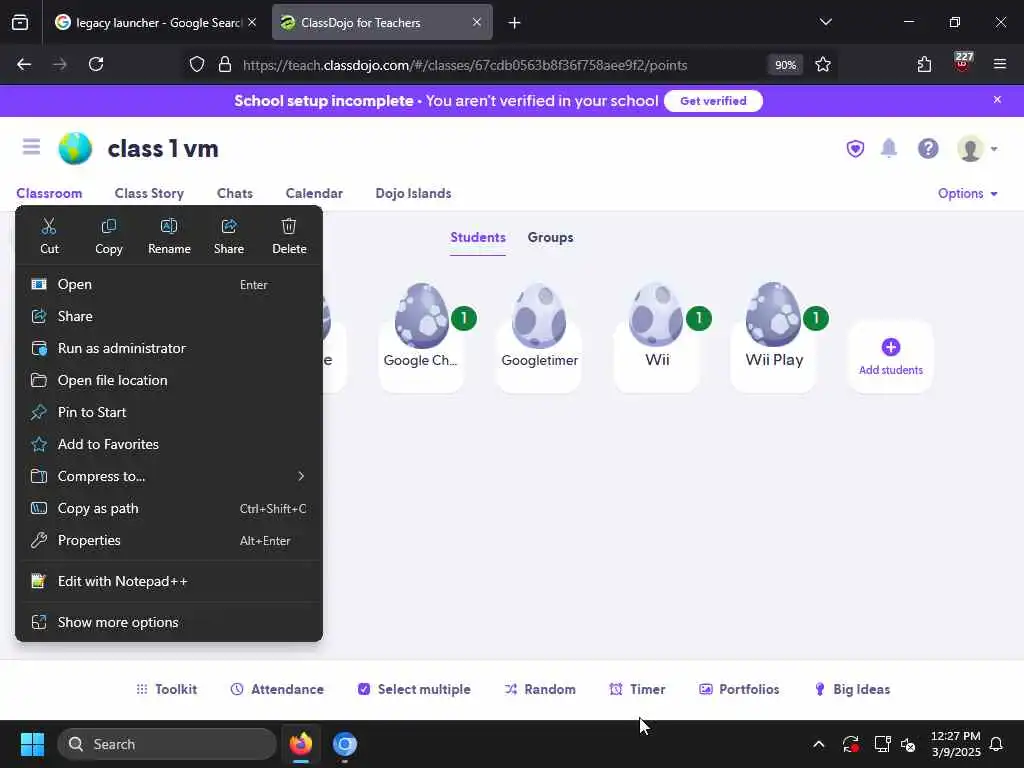Viewport: 1024px width, 768px height.
Task: Switch to the Class Story tab
Action: pyautogui.click(x=149, y=193)
